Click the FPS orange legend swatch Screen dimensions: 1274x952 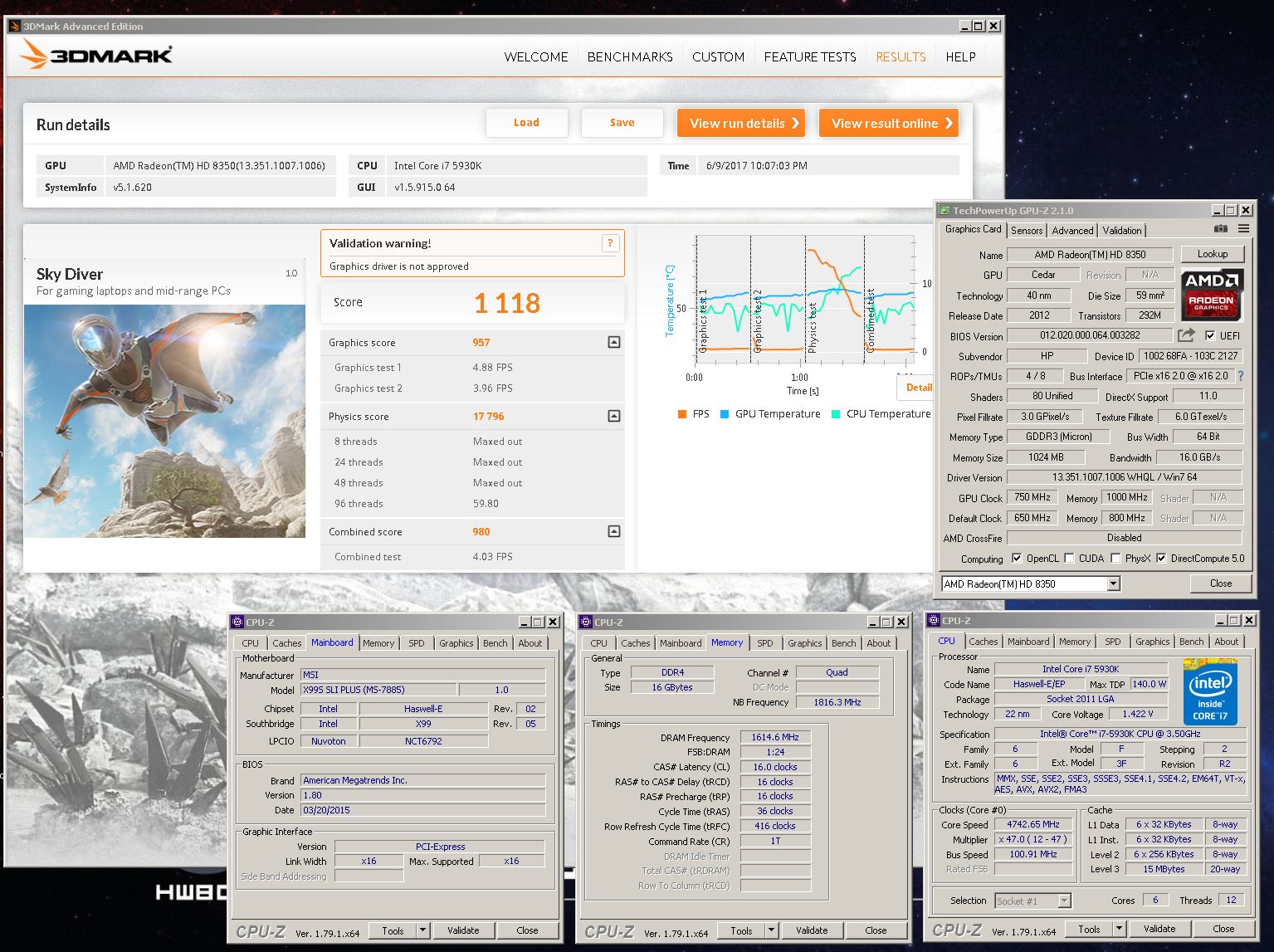pyautogui.click(x=682, y=413)
